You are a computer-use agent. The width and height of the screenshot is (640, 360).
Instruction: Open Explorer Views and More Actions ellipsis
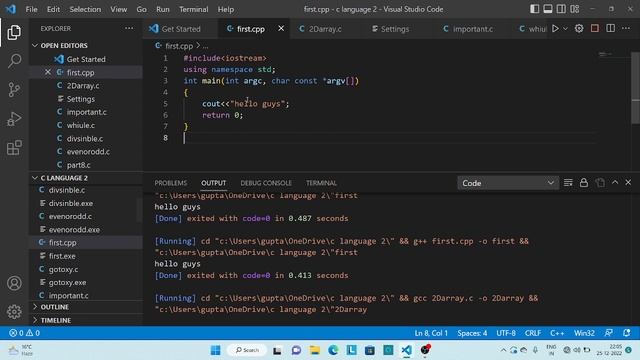(129, 28)
